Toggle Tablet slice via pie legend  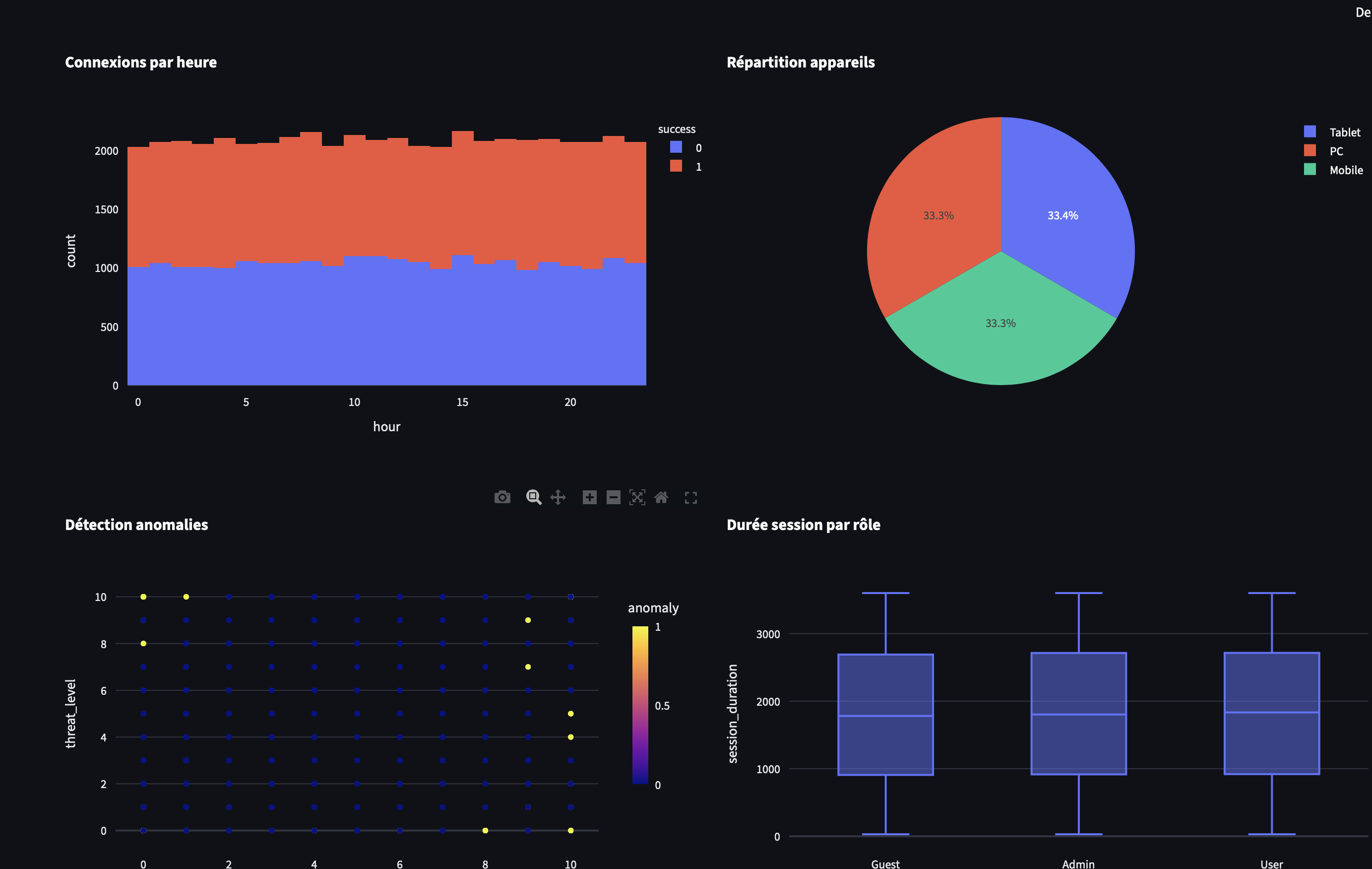(x=1332, y=132)
